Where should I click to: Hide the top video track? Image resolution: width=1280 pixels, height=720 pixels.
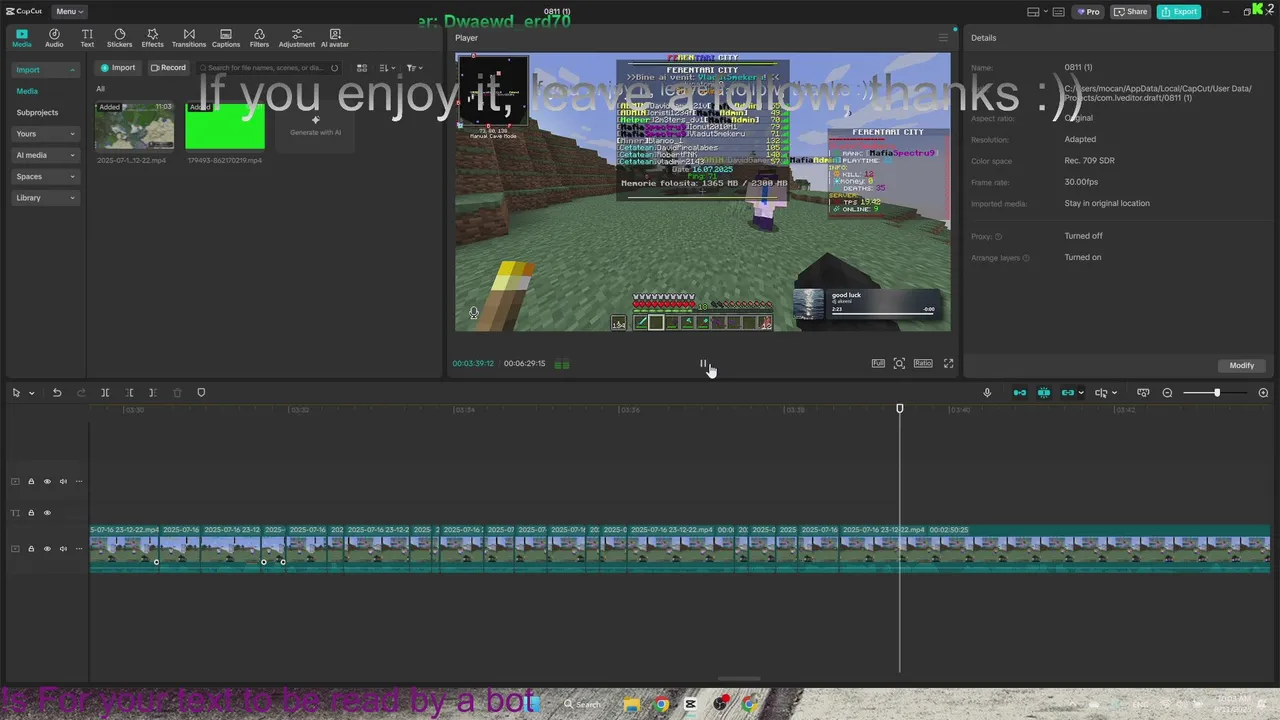pos(47,482)
